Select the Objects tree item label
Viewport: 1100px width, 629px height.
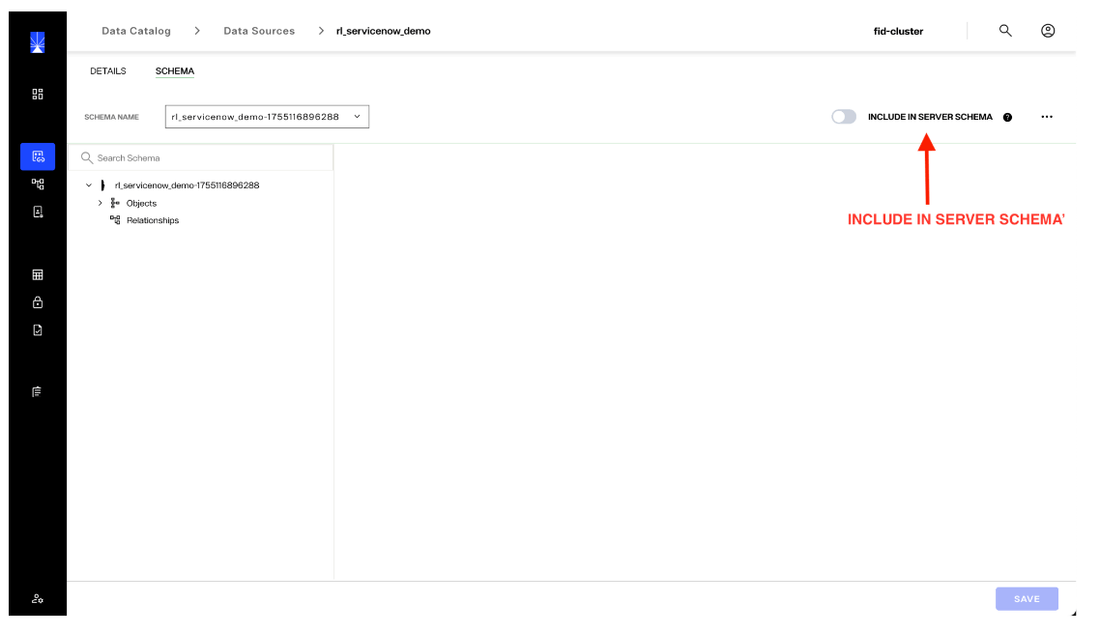pos(141,203)
